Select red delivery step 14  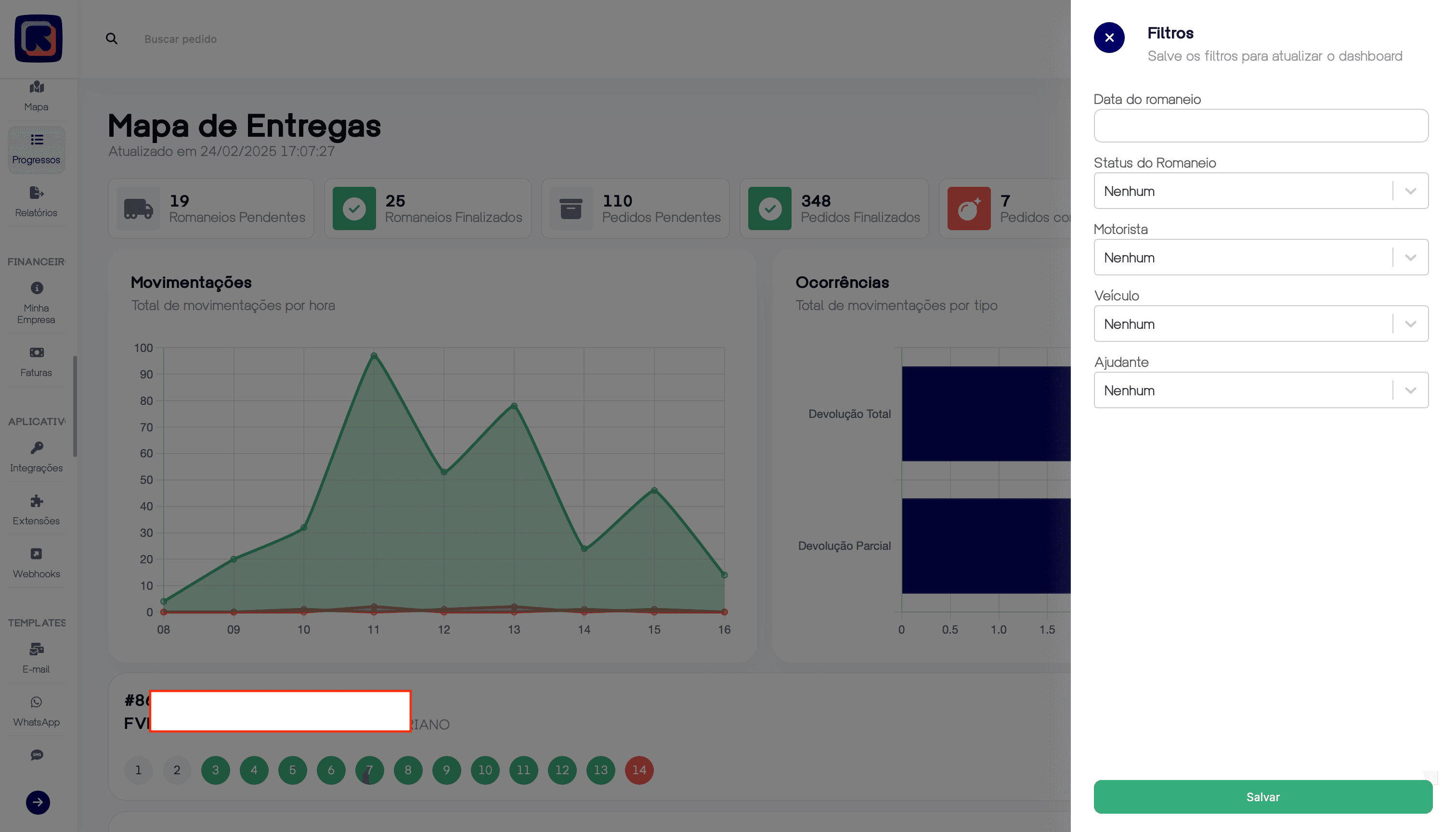coord(639,770)
